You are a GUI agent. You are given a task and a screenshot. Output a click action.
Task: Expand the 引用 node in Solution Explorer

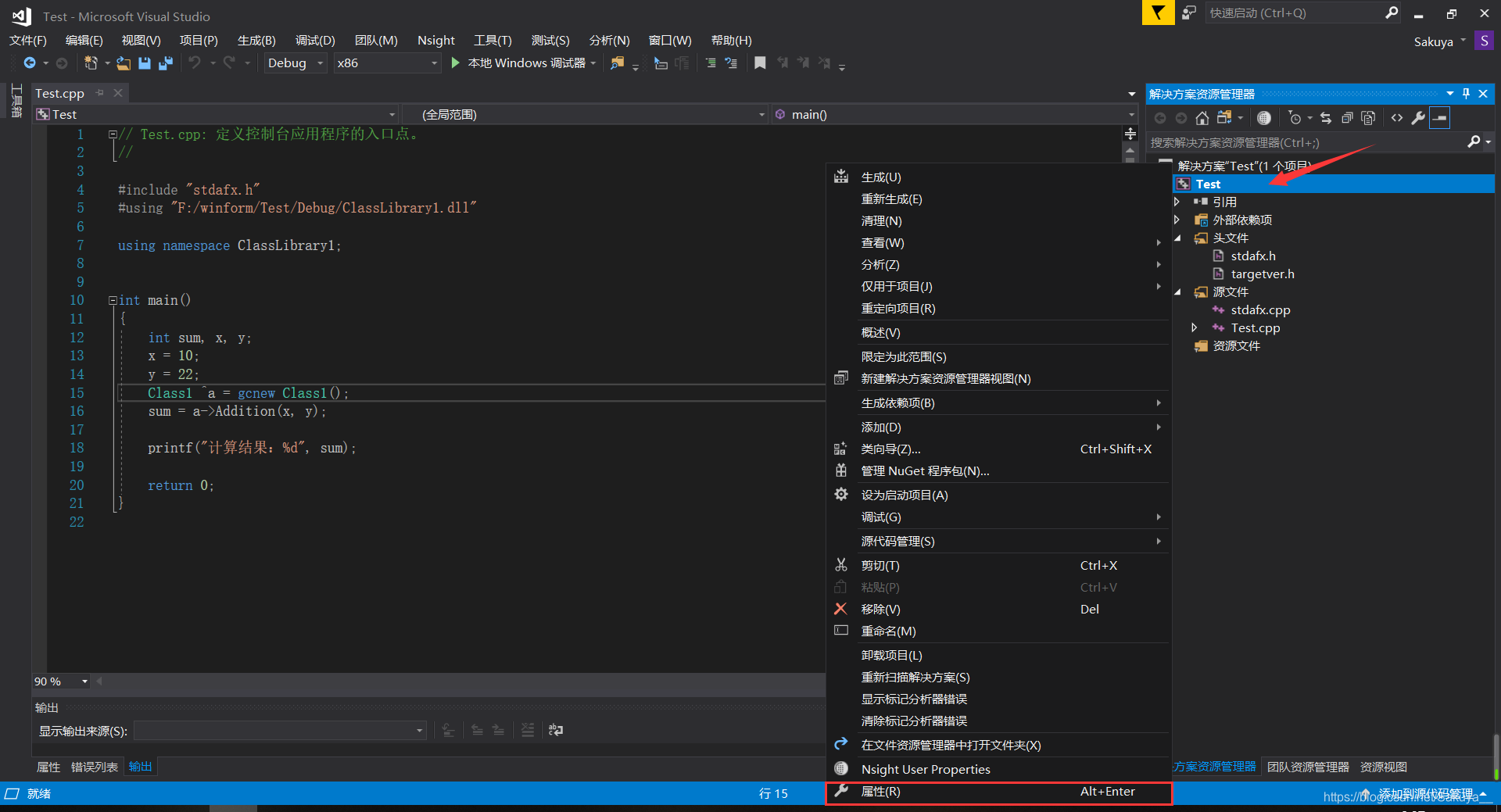[x=1177, y=202]
